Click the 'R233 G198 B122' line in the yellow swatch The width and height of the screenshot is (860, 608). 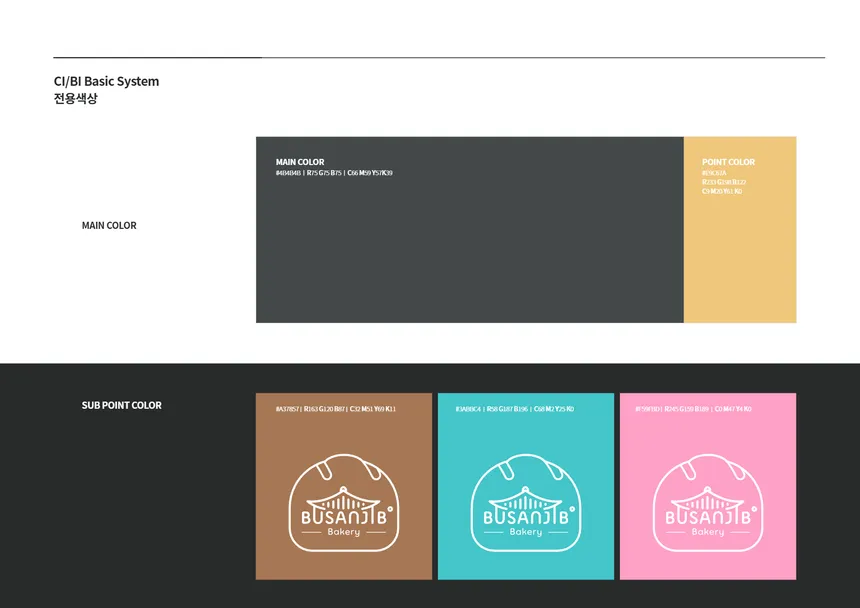pyautogui.click(x=724, y=182)
